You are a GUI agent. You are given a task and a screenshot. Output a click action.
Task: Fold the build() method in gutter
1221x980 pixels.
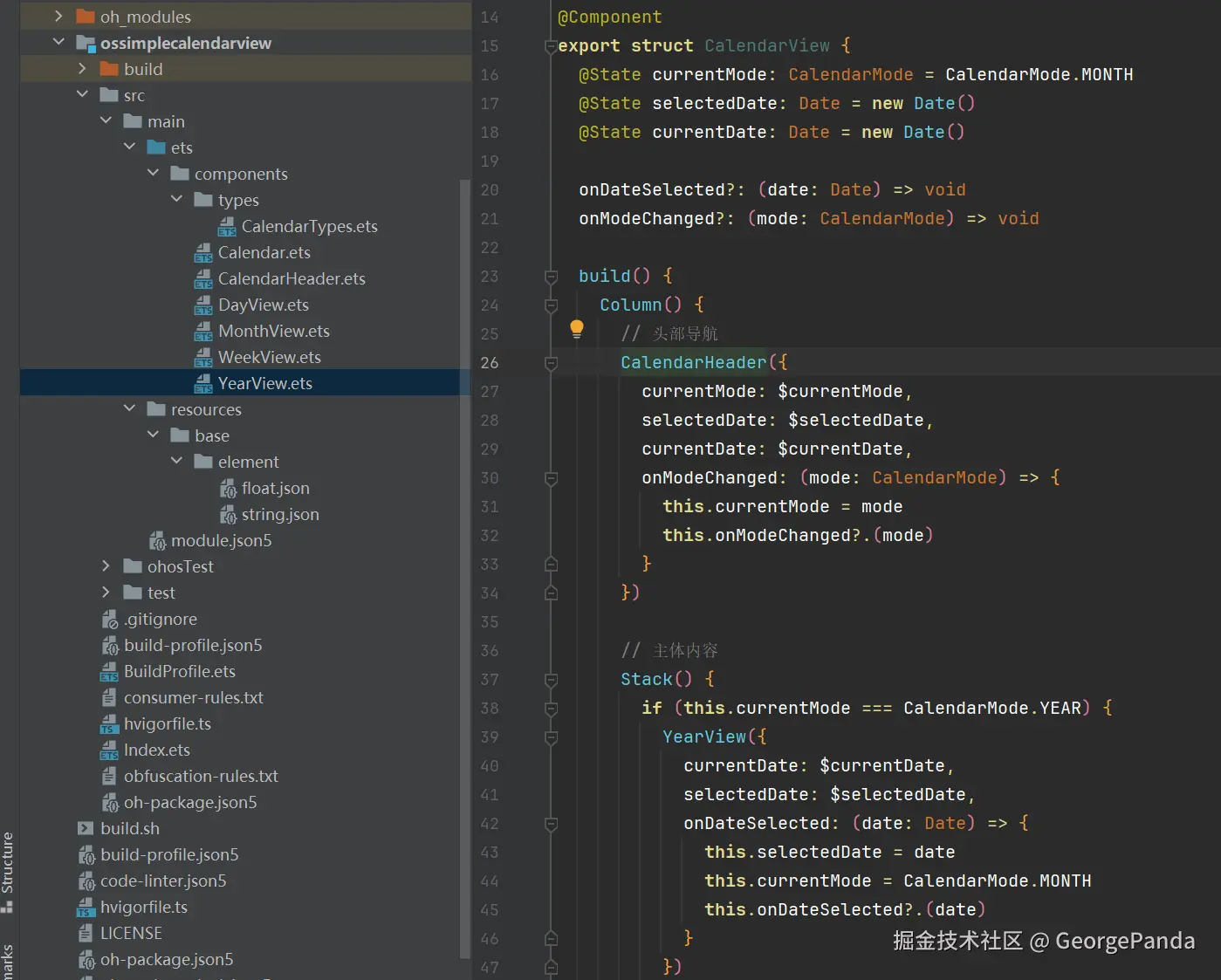(x=551, y=277)
